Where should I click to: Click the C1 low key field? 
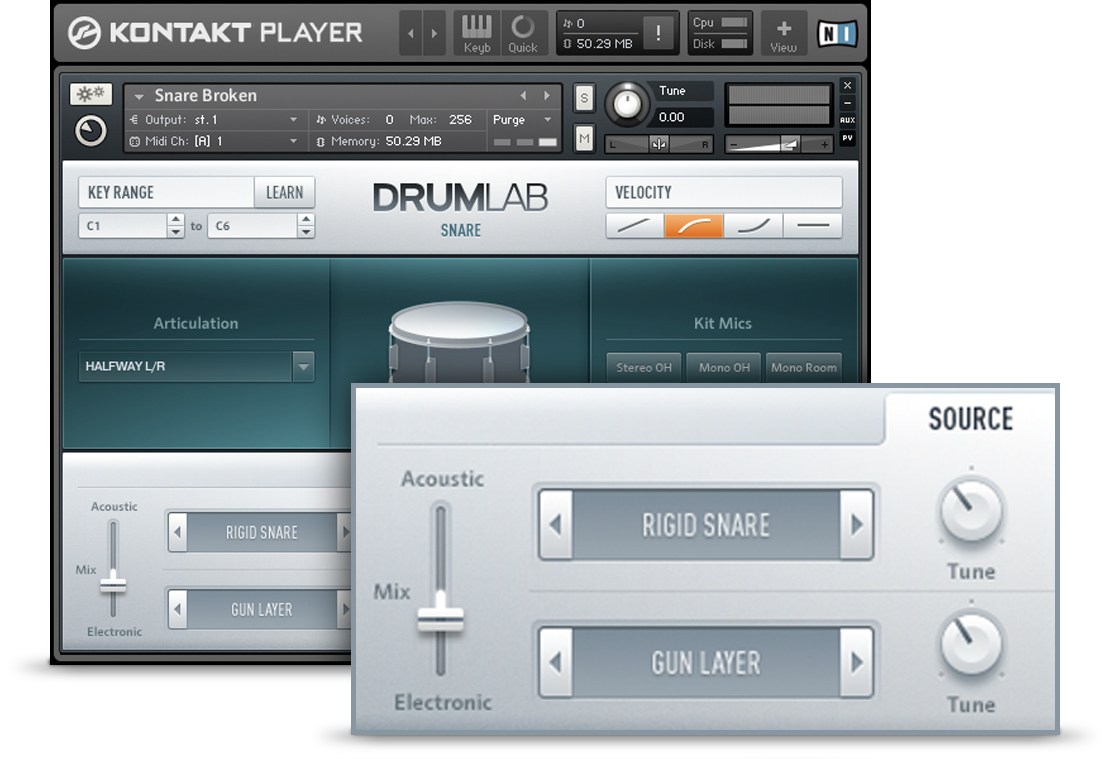coord(122,226)
